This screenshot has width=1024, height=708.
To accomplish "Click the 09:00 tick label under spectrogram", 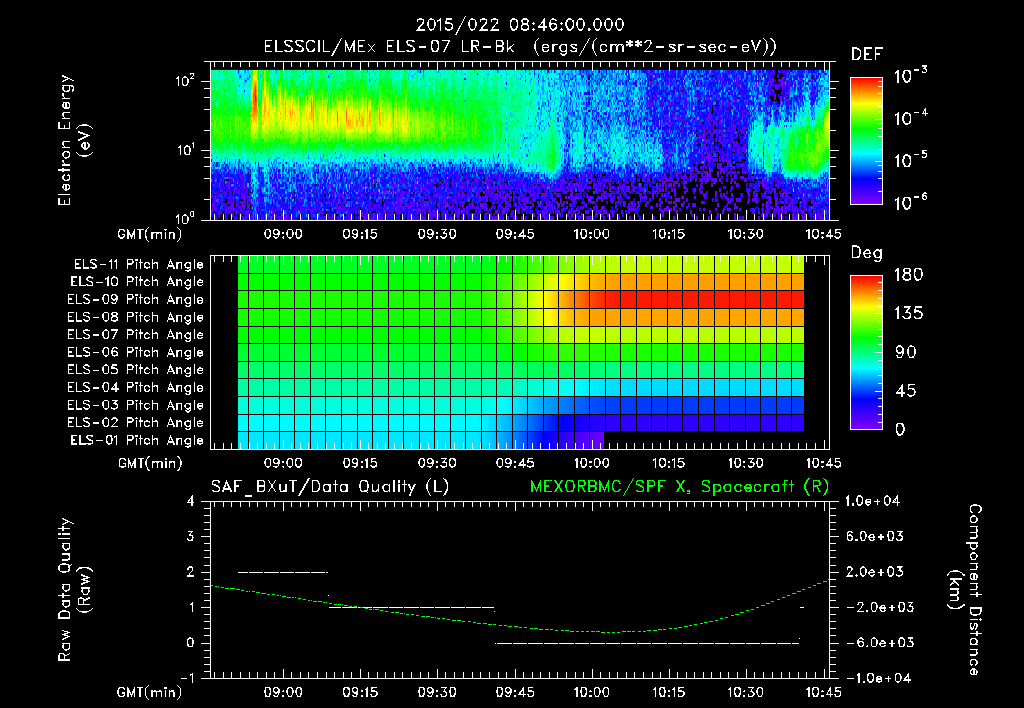I will pos(283,234).
